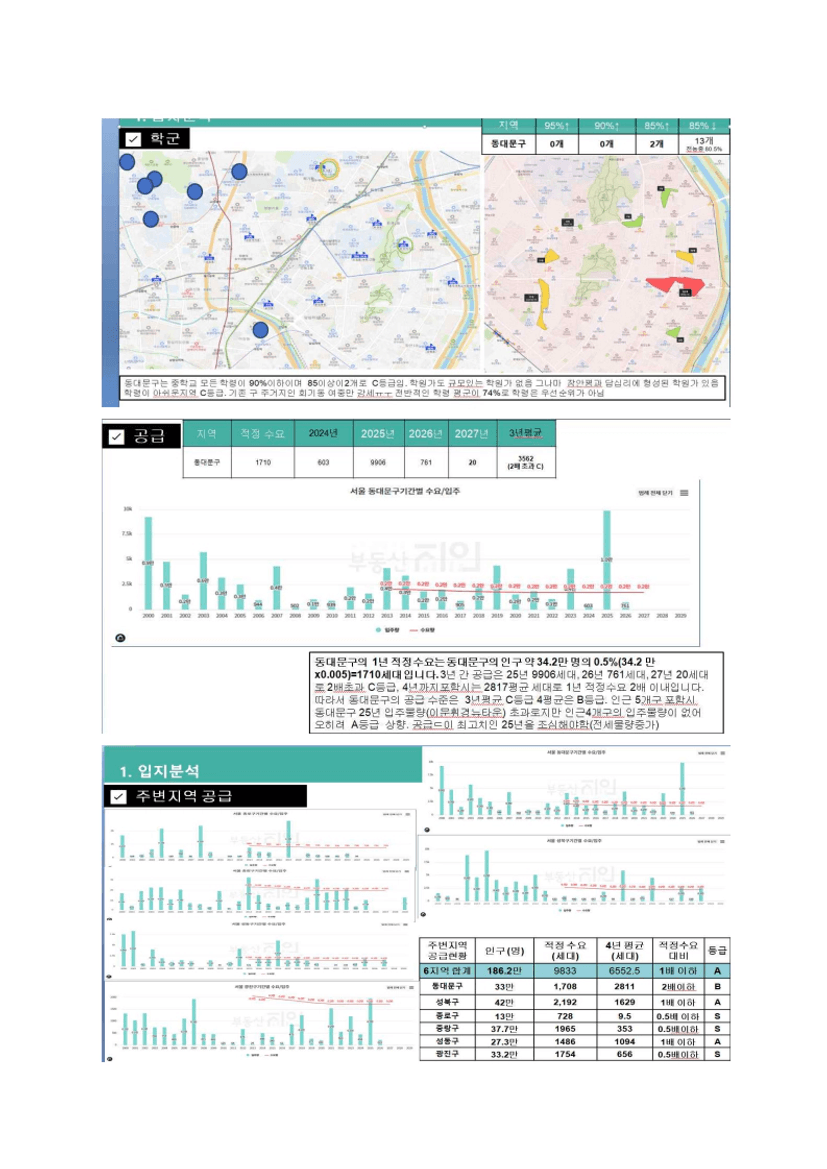Click the 2배이하 cell in the 동대문구 row
Image resolution: width=827 pixels, height=1169 pixels.
(x=679, y=986)
